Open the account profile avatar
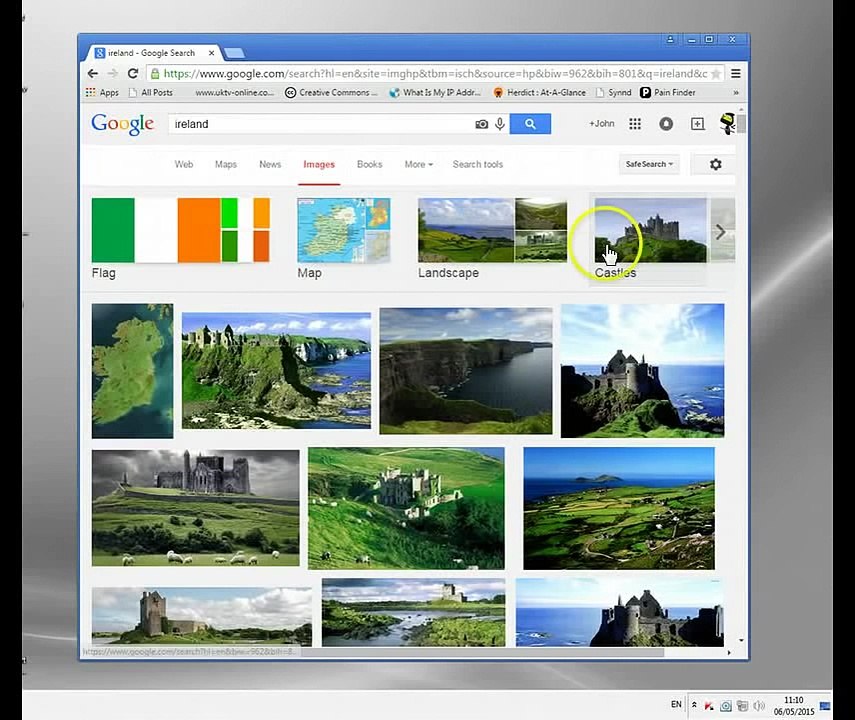This screenshot has height=720, width=855. point(727,124)
